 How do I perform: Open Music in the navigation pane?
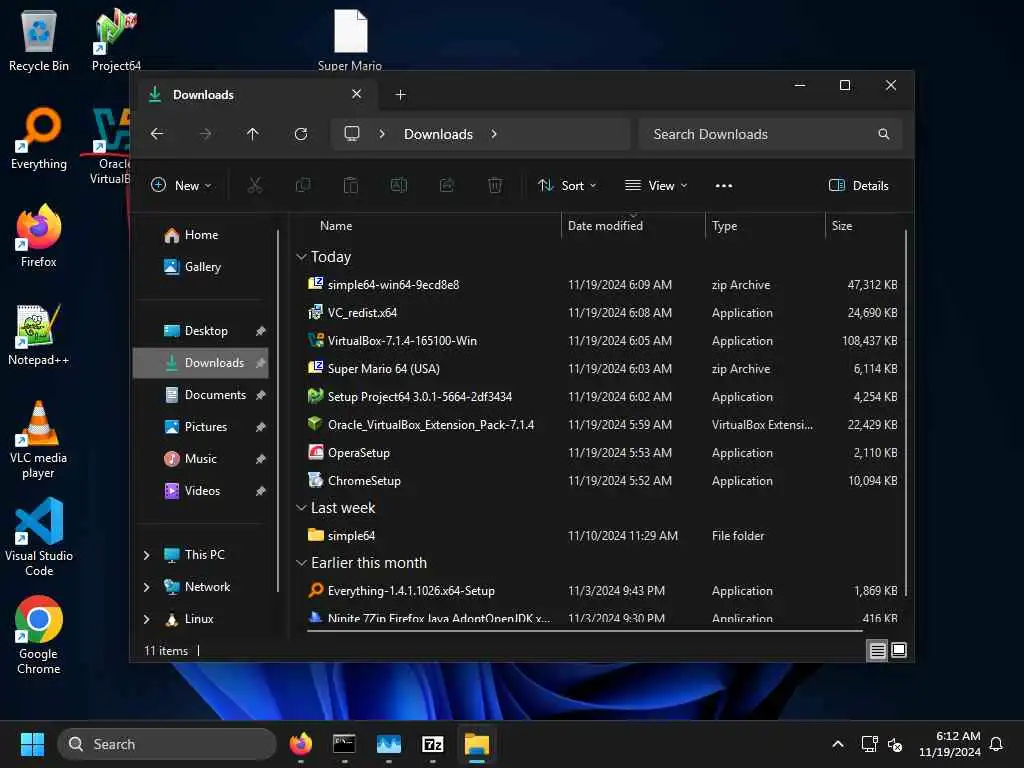click(201, 459)
